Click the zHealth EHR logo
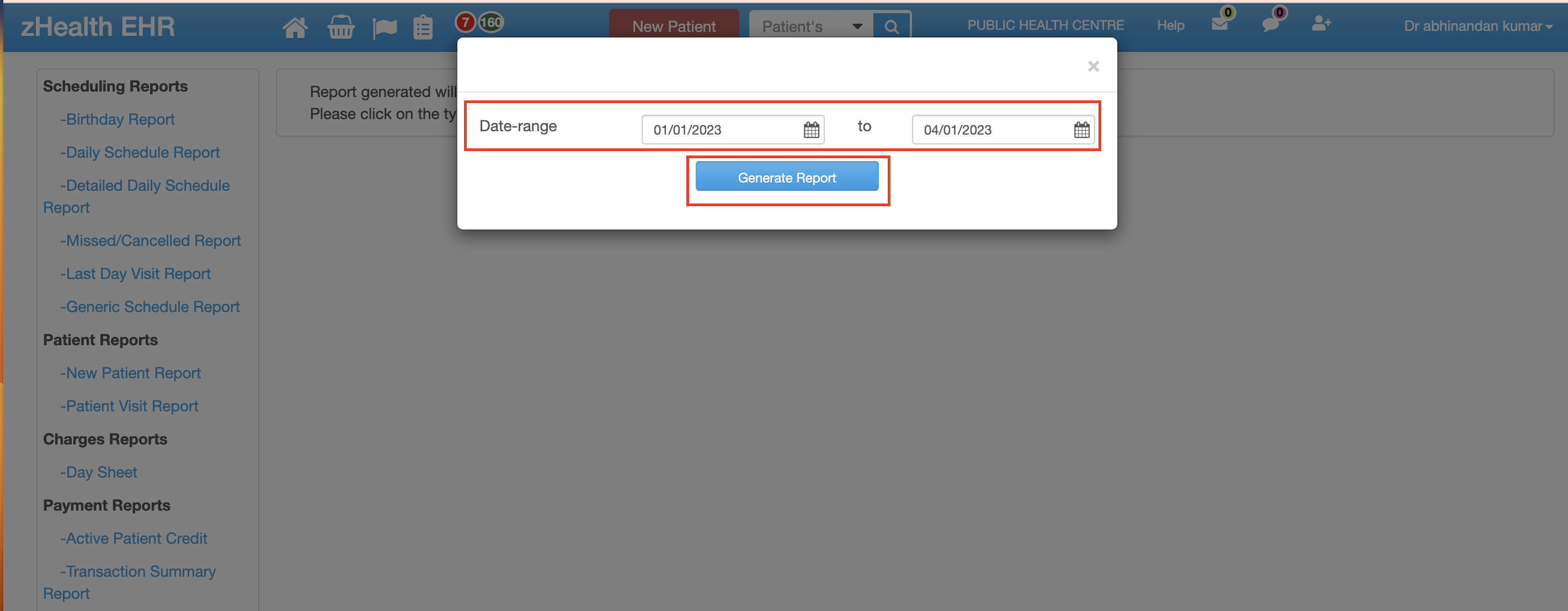The width and height of the screenshot is (1568, 611). (x=98, y=27)
